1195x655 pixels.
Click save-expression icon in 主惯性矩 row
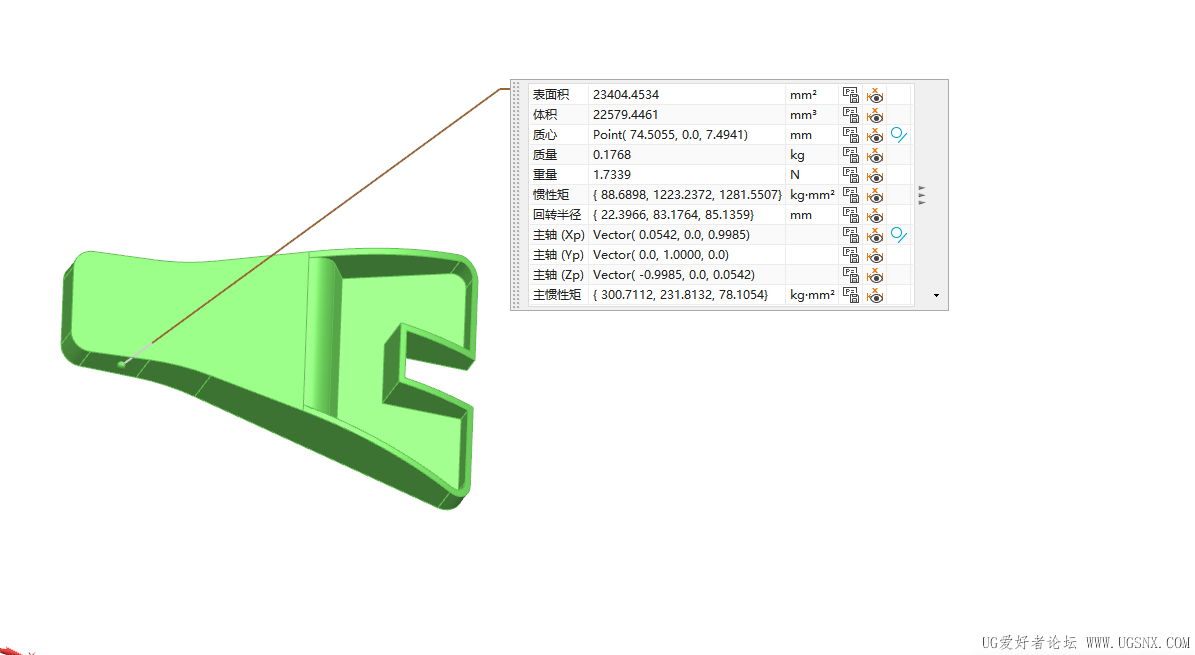(851, 295)
